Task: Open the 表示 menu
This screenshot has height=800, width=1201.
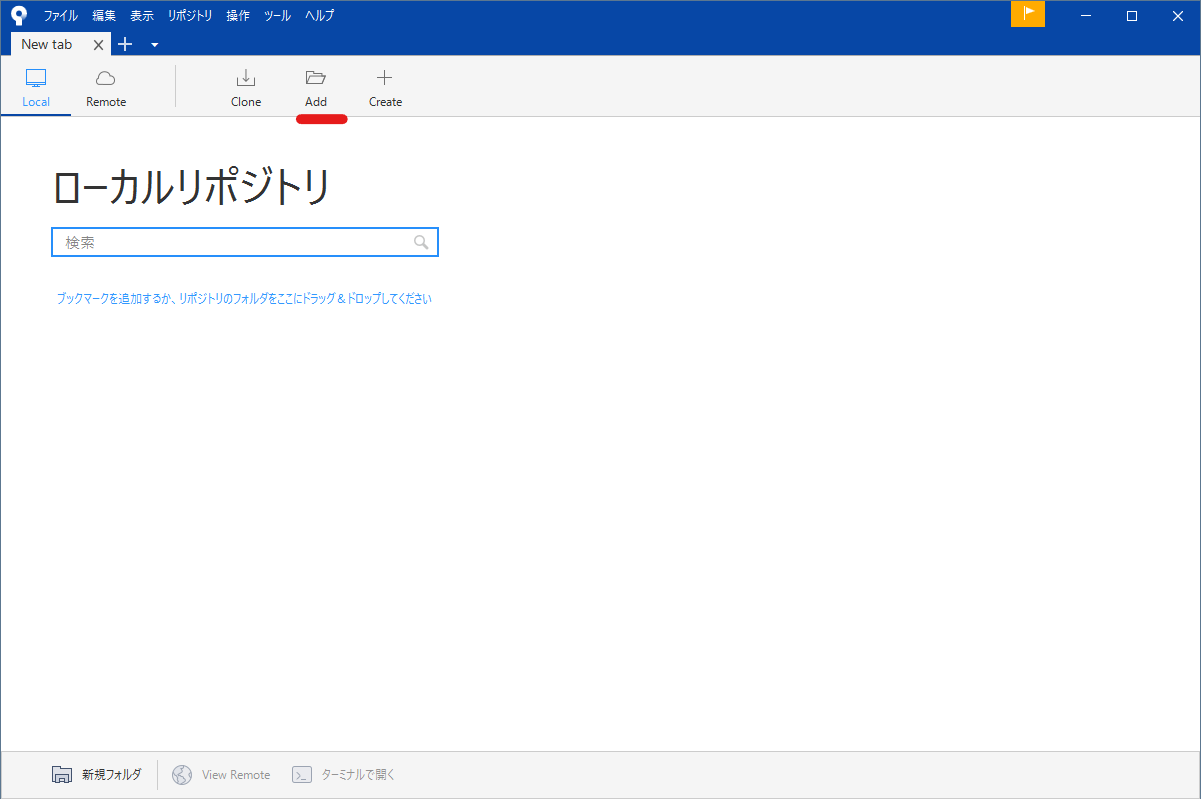Action: (x=142, y=15)
